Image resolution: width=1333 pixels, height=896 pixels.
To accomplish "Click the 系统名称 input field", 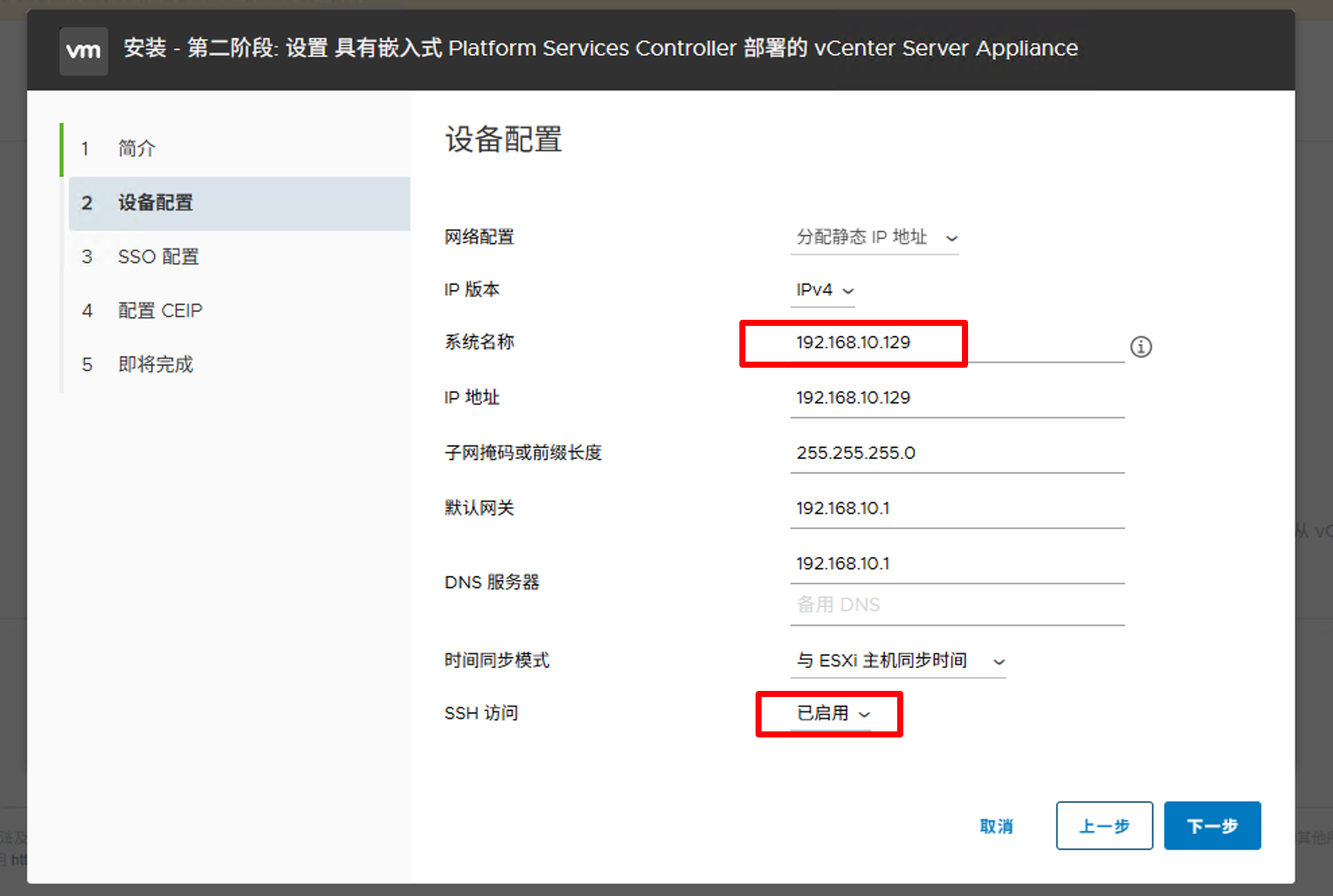I will pos(957,343).
